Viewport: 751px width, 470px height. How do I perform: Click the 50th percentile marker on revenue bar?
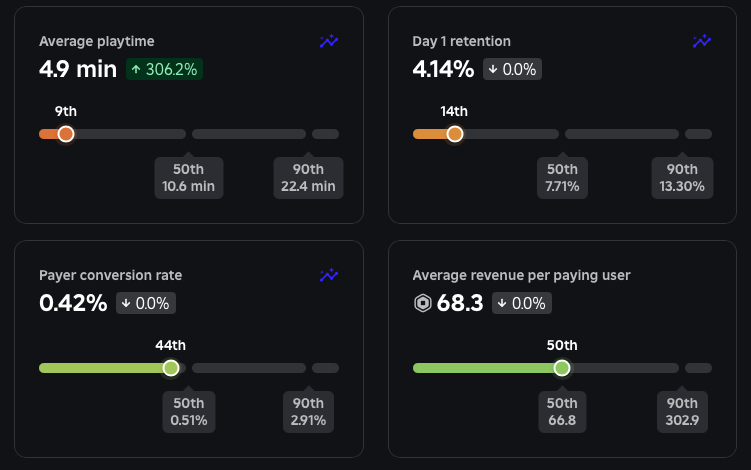(562, 368)
